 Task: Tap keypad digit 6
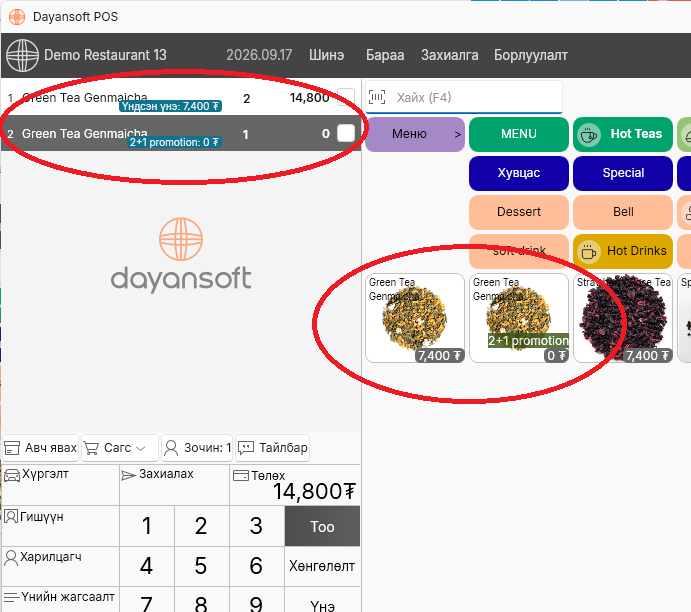point(256,566)
